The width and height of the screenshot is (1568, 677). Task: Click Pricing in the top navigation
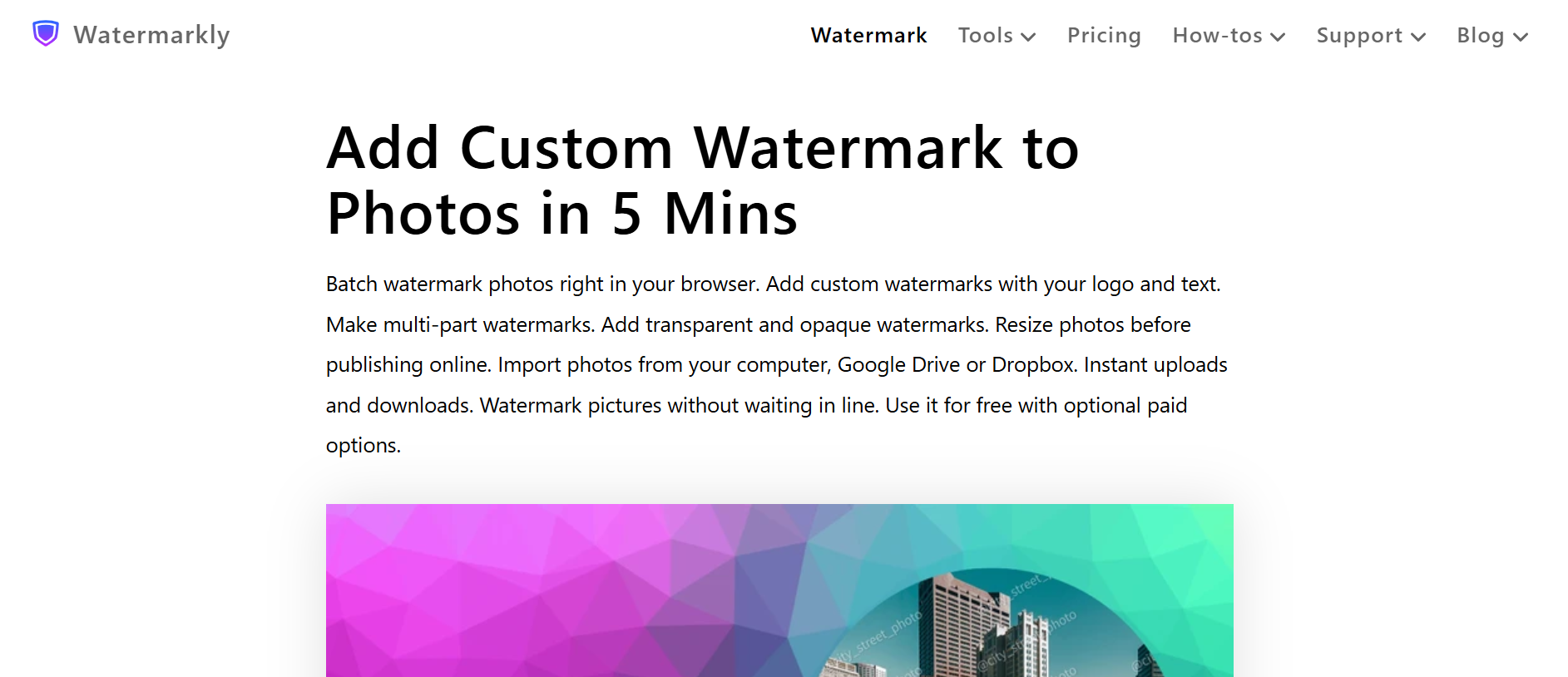point(1104,35)
